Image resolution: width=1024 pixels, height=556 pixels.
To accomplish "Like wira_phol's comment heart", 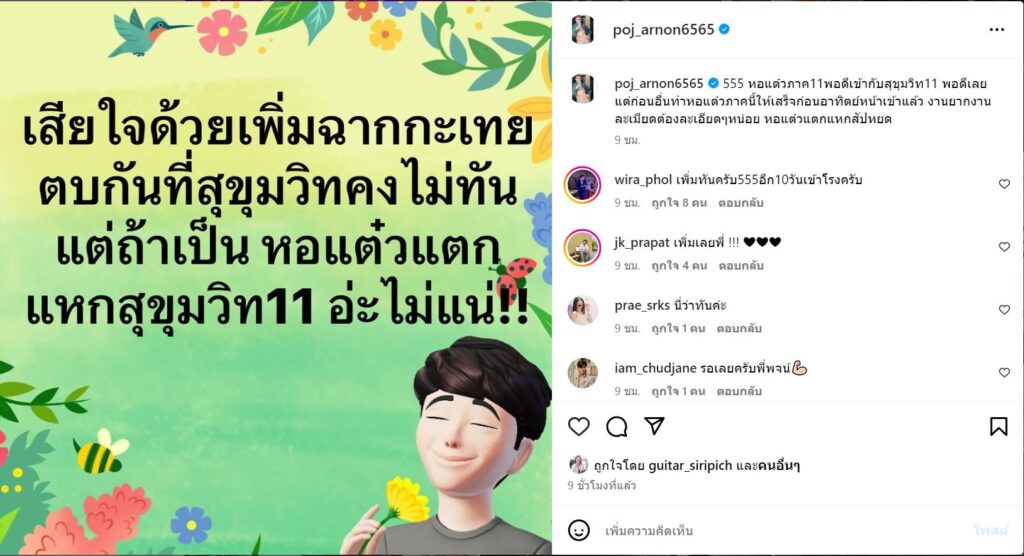I will [1004, 184].
